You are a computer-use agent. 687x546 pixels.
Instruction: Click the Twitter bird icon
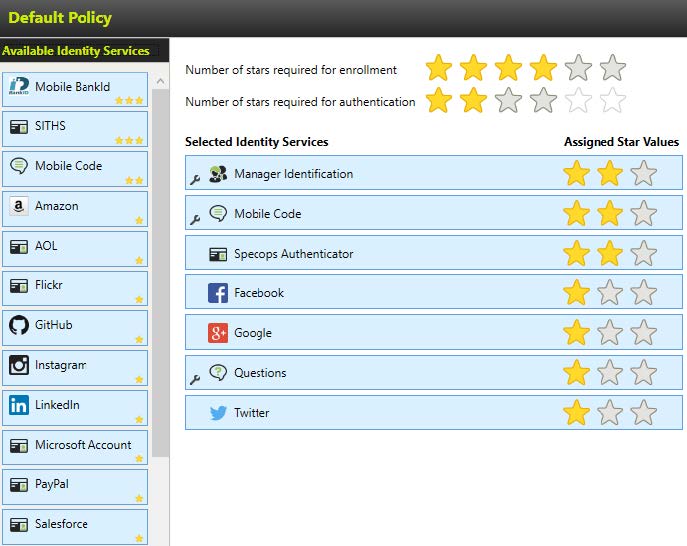(x=218, y=413)
